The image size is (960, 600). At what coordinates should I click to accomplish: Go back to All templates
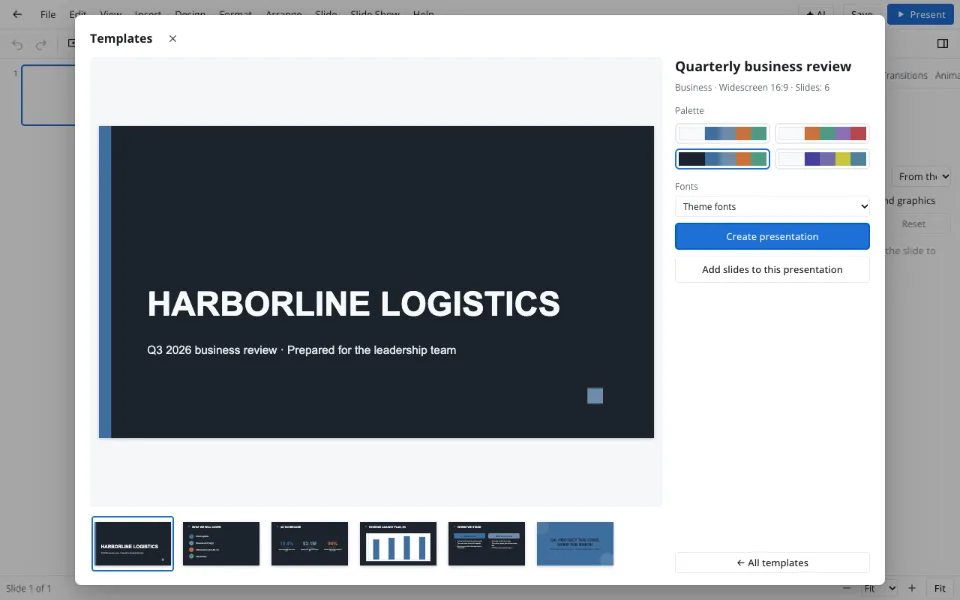pyautogui.click(x=772, y=563)
